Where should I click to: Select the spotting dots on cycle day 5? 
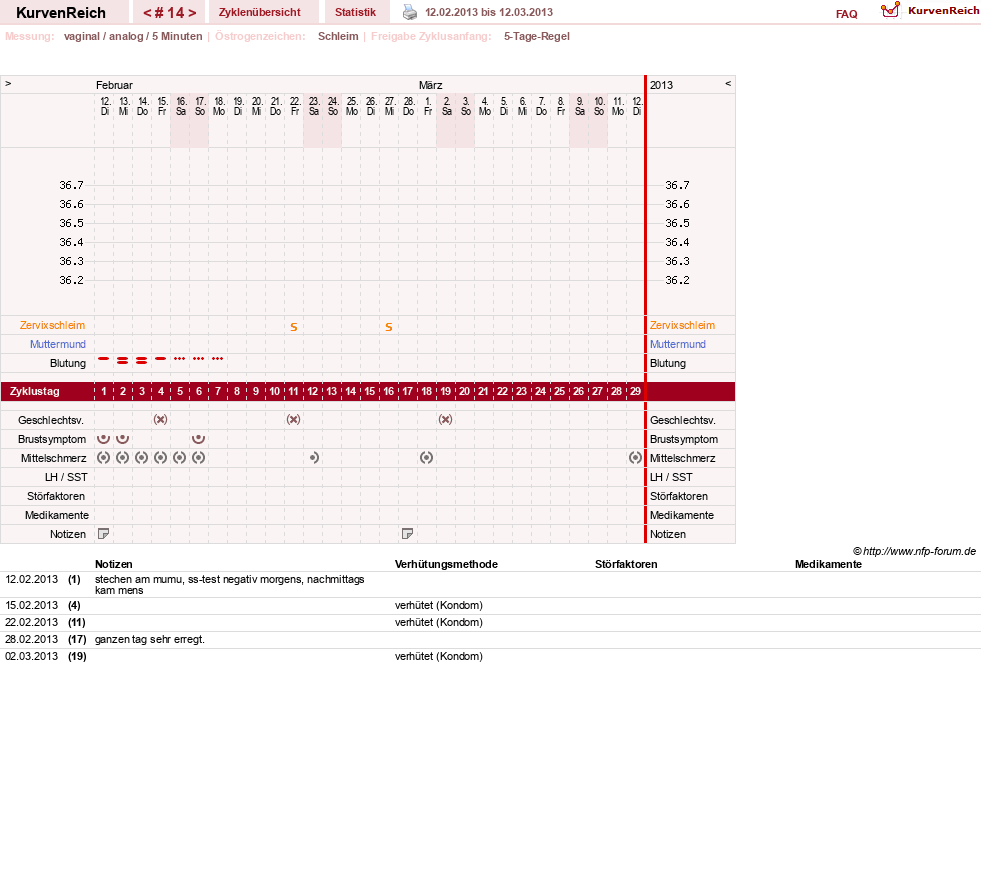(180, 358)
